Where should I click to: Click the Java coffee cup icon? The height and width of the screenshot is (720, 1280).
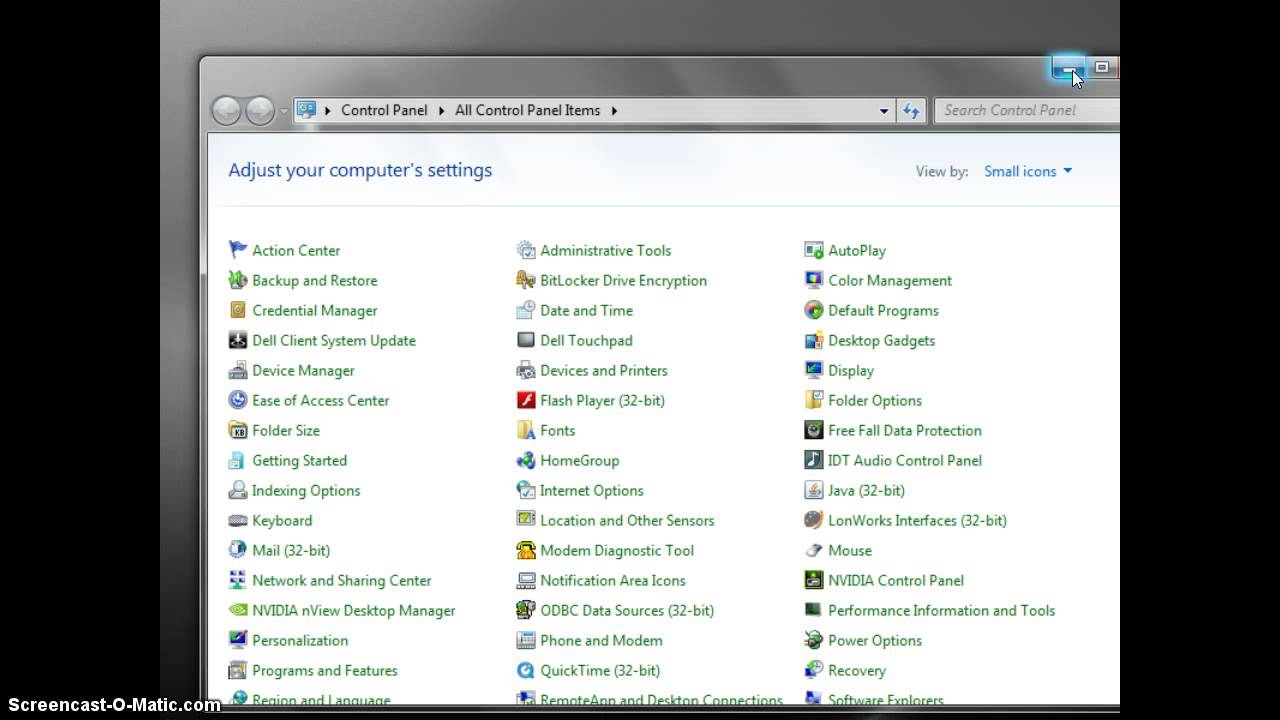[x=813, y=490]
